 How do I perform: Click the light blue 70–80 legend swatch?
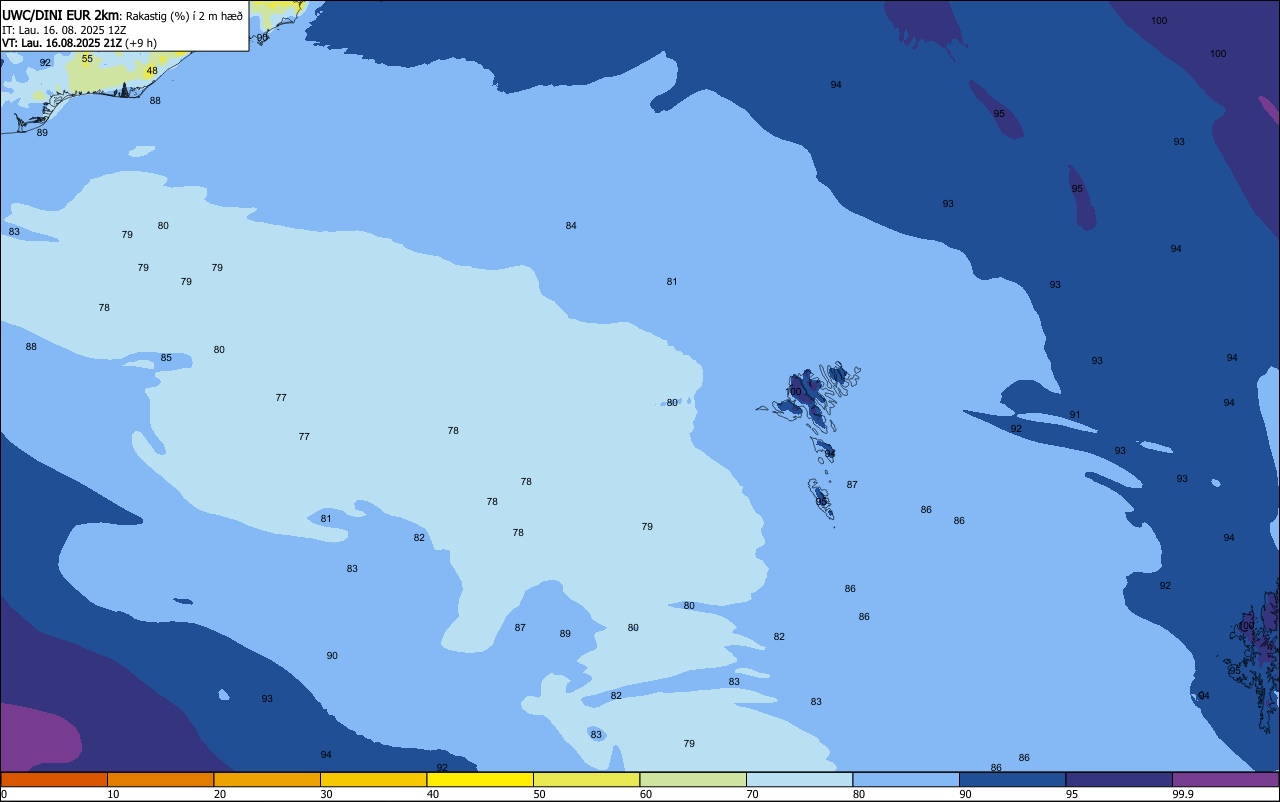tap(799, 779)
